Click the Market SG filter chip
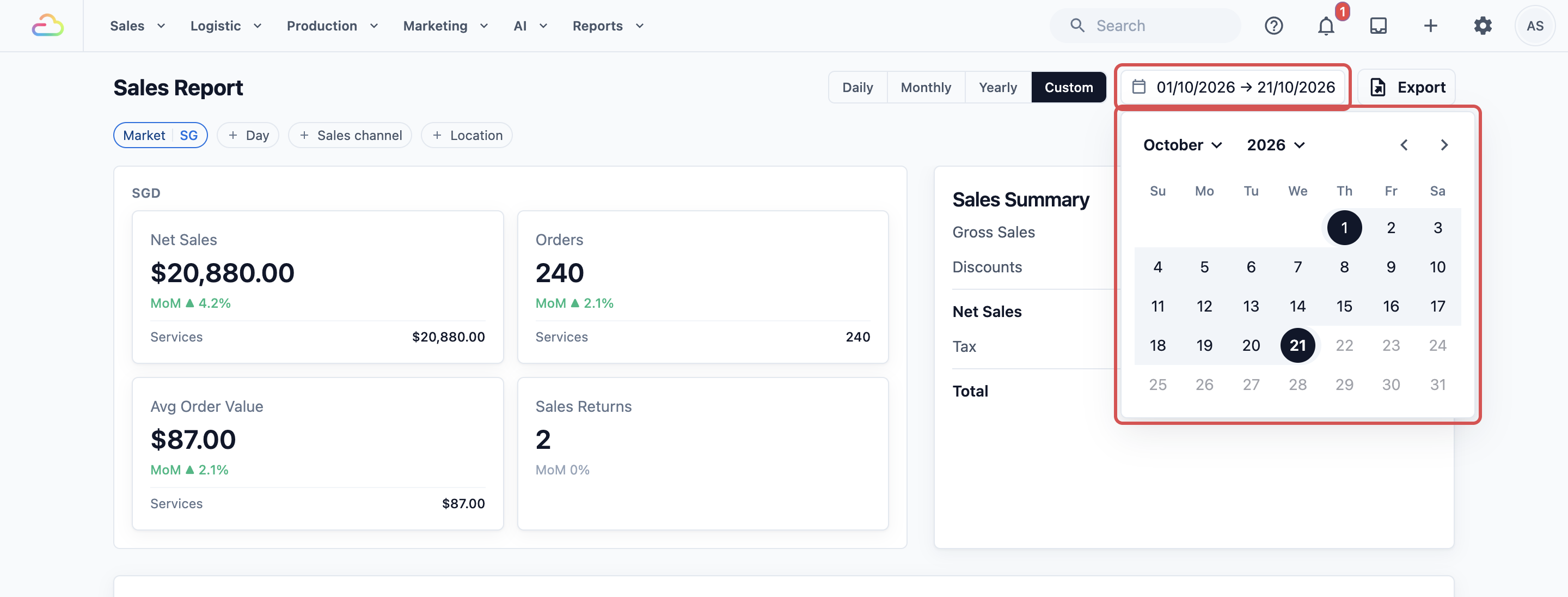 (161, 135)
